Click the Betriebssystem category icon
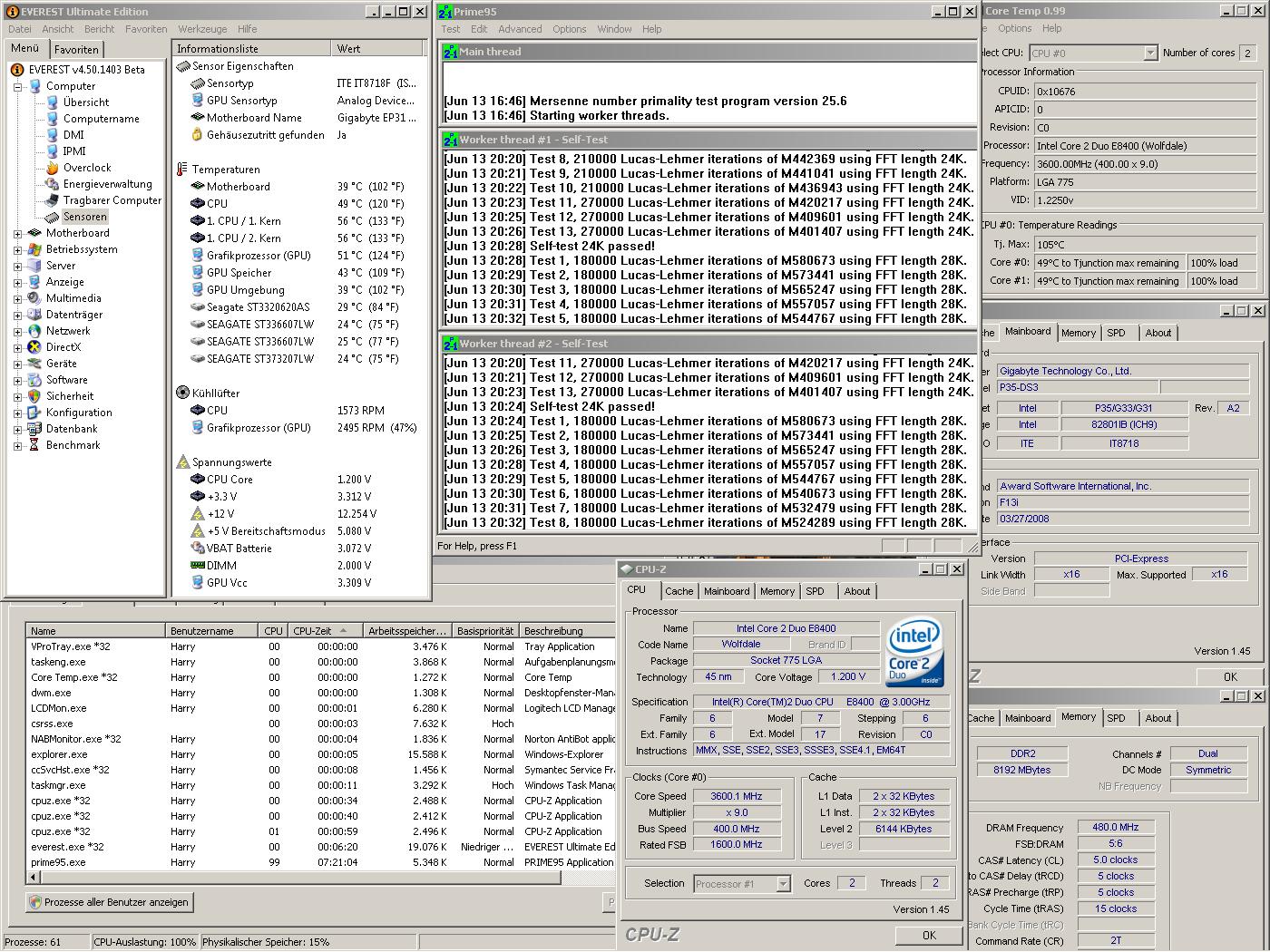Screen dimensions: 1270x952 coord(34,249)
